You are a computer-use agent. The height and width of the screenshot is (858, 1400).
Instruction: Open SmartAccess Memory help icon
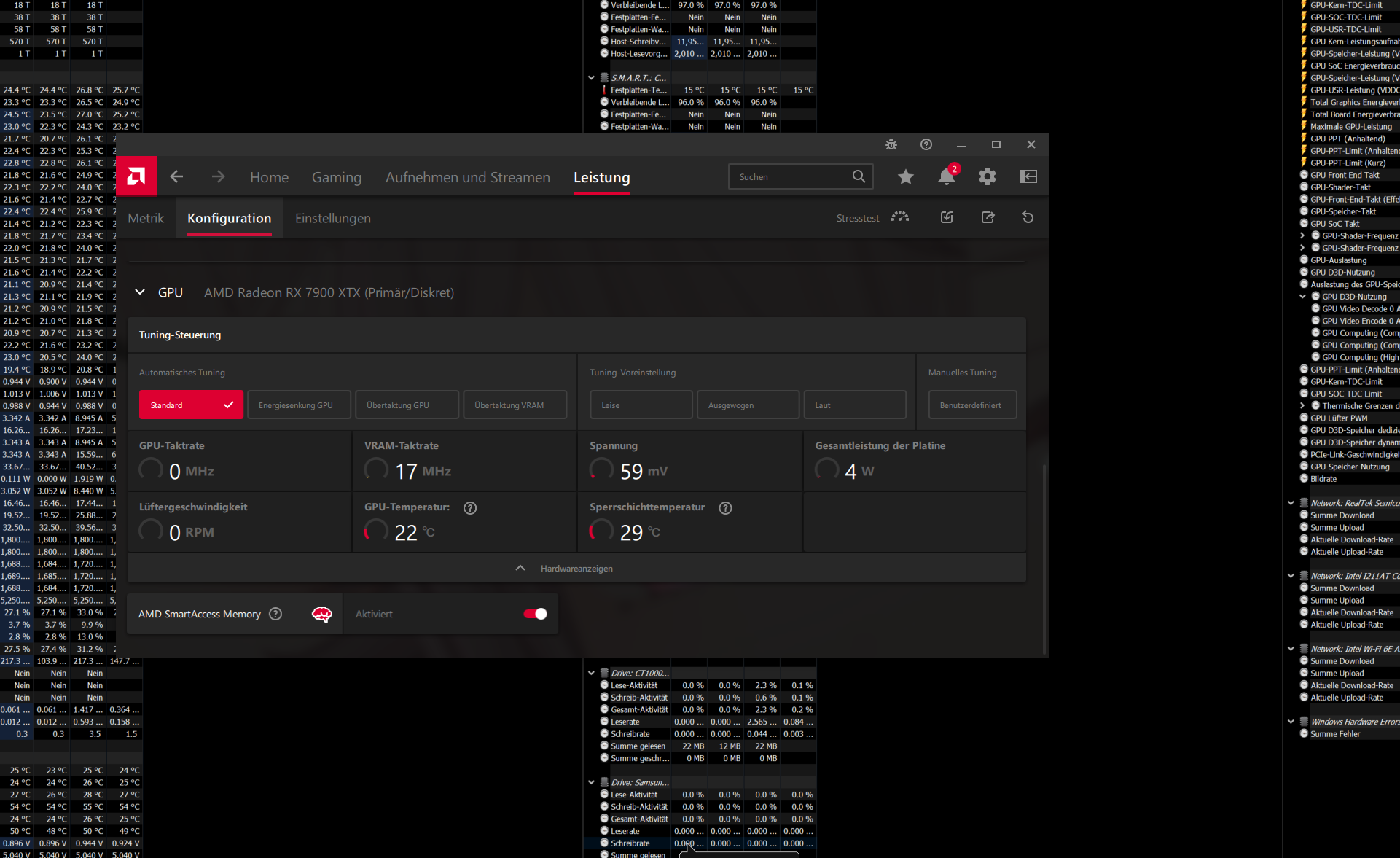(x=275, y=614)
